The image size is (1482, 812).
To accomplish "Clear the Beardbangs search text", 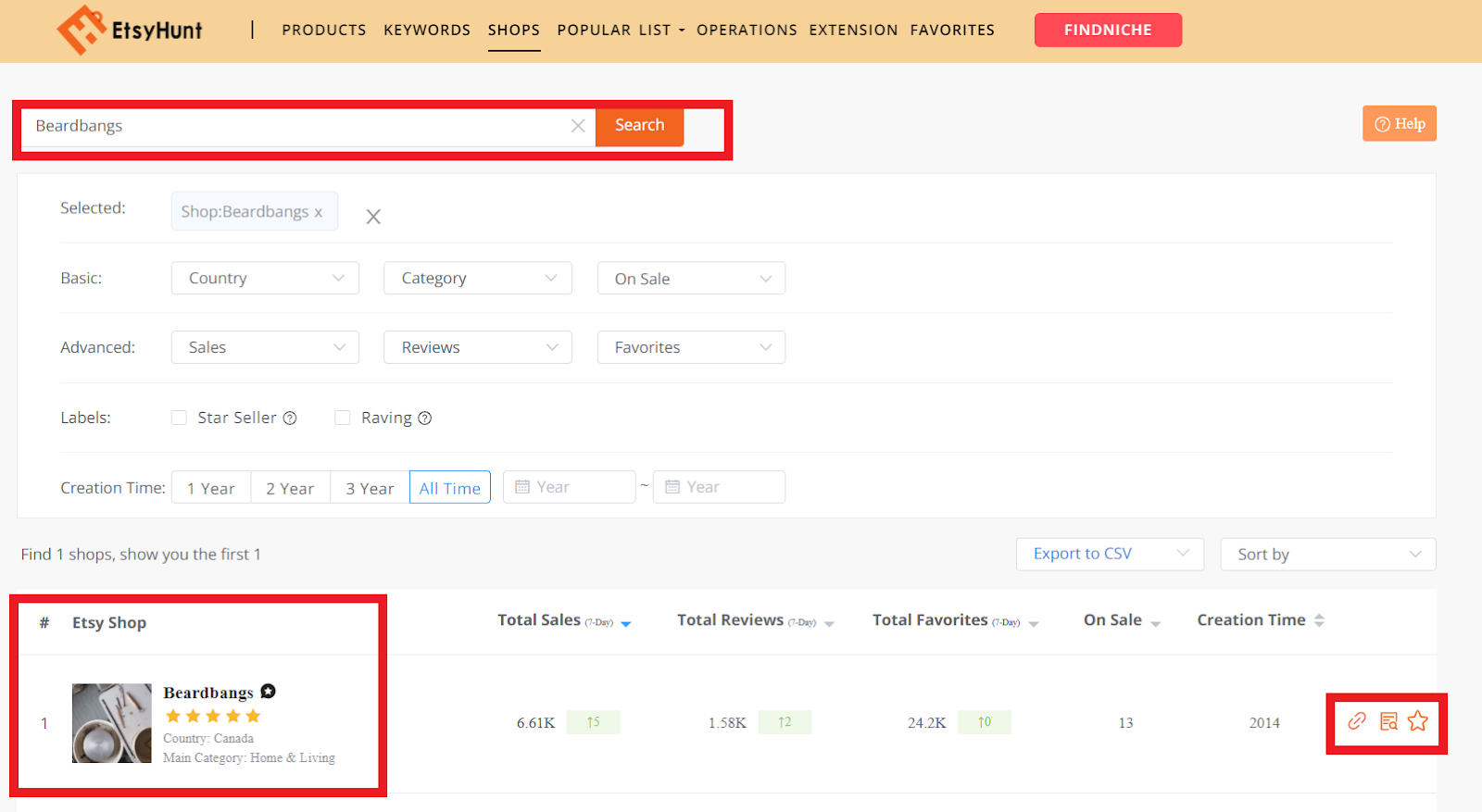I will (578, 126).
